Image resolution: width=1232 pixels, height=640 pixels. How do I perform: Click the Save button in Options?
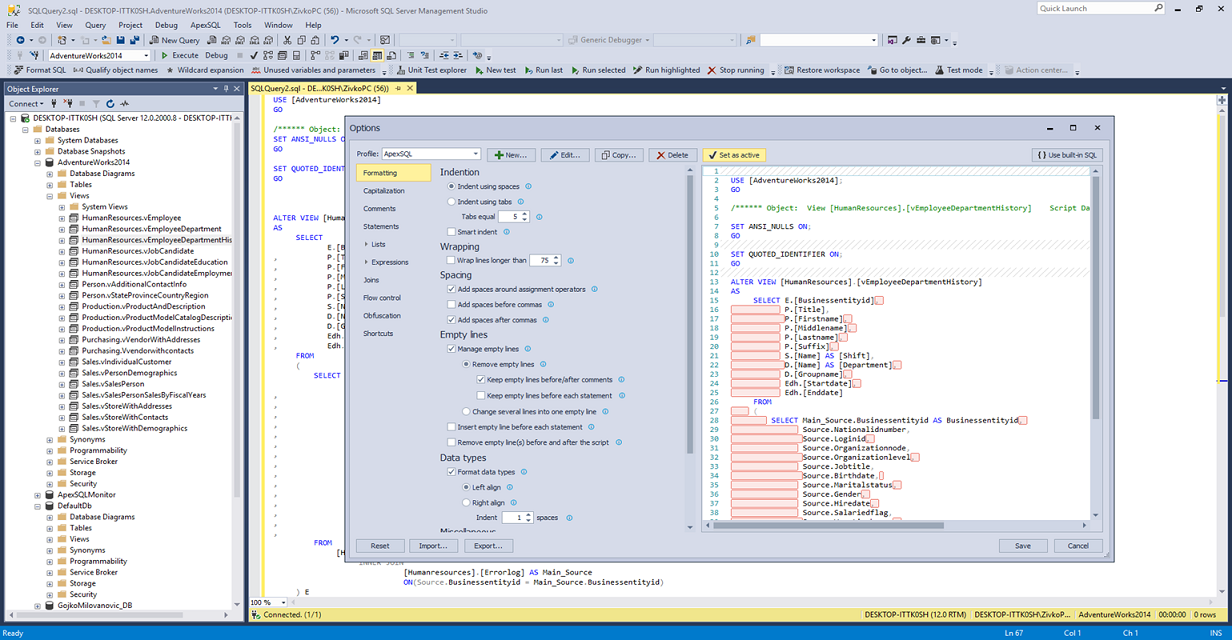pyautogui.click(x=1022, y=546)
